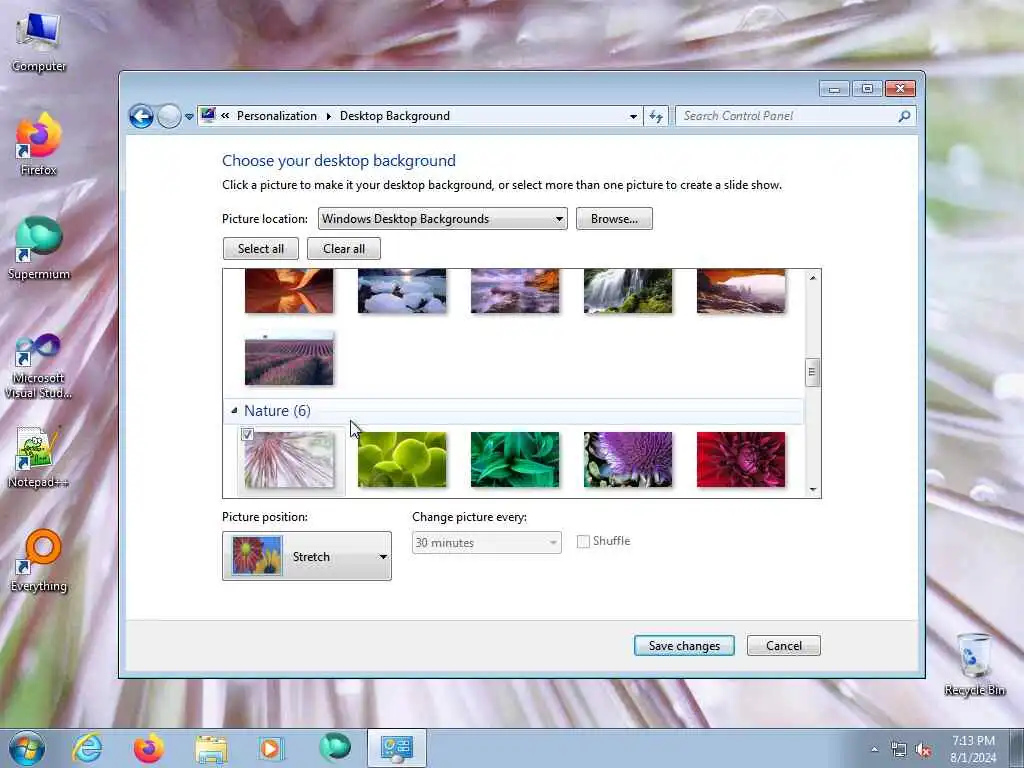Click the double-chevron breadcrumb overflow
Image resolution: width=1024 pixels, height=768 pixels.
(225, 116)
